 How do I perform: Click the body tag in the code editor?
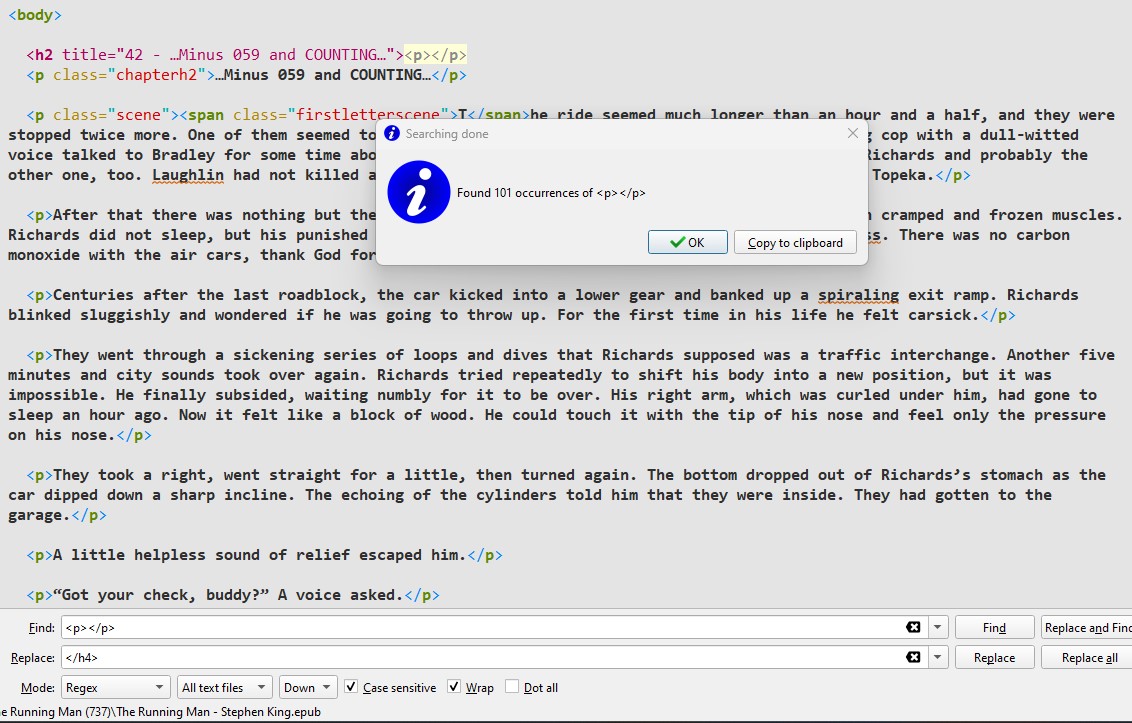35,14
